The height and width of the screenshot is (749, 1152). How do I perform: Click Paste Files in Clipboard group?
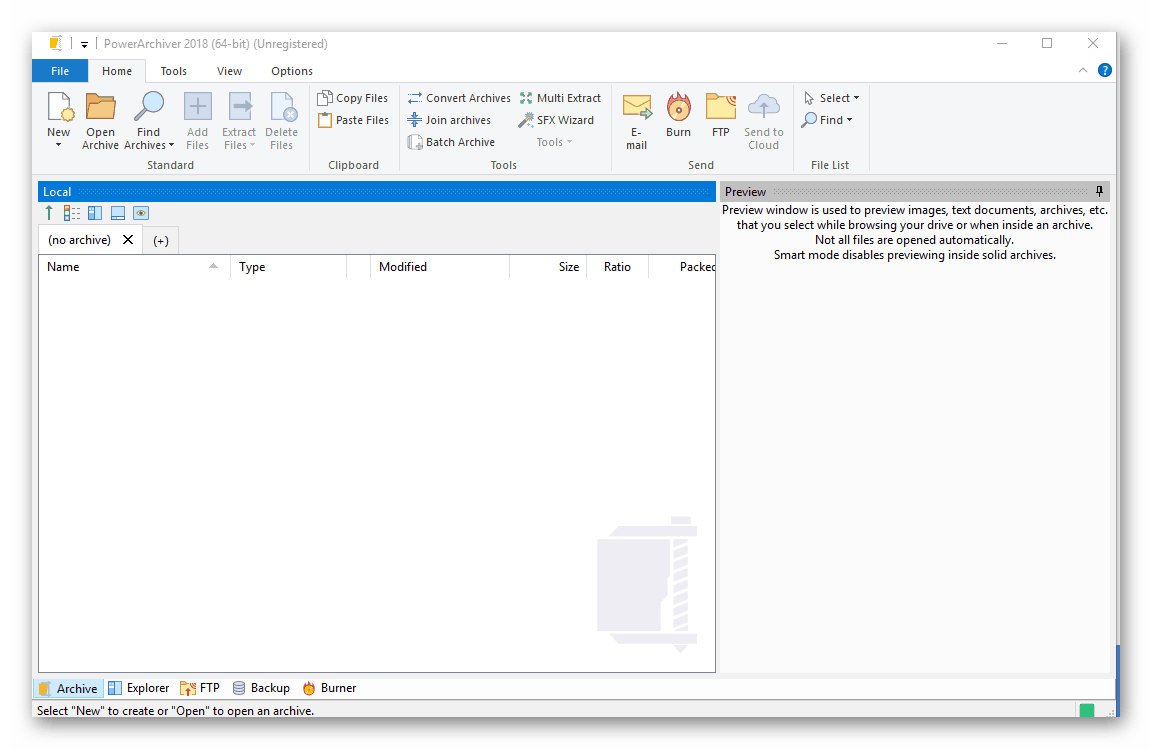click(353, 120)
